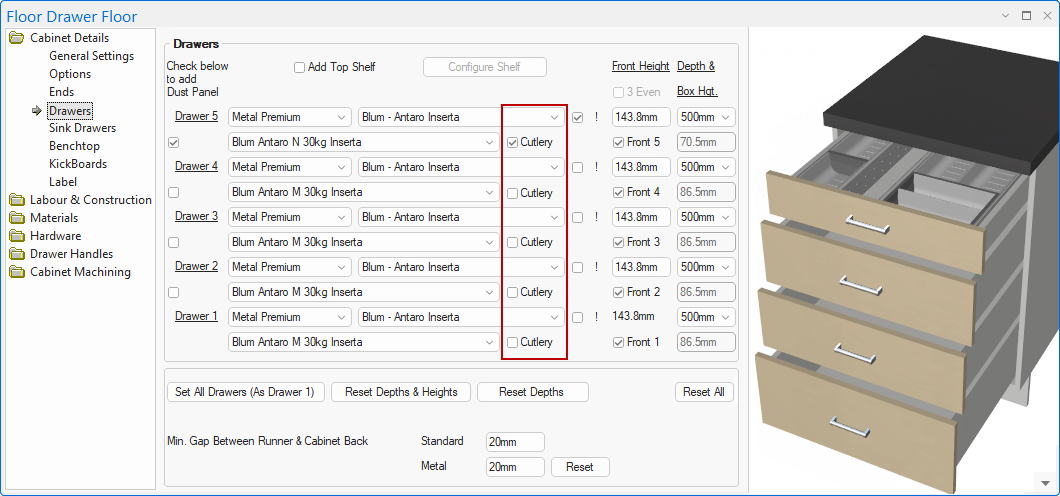This screenshot has width=1060, height=496.
Task: Open the Label page
Action: 63,182
